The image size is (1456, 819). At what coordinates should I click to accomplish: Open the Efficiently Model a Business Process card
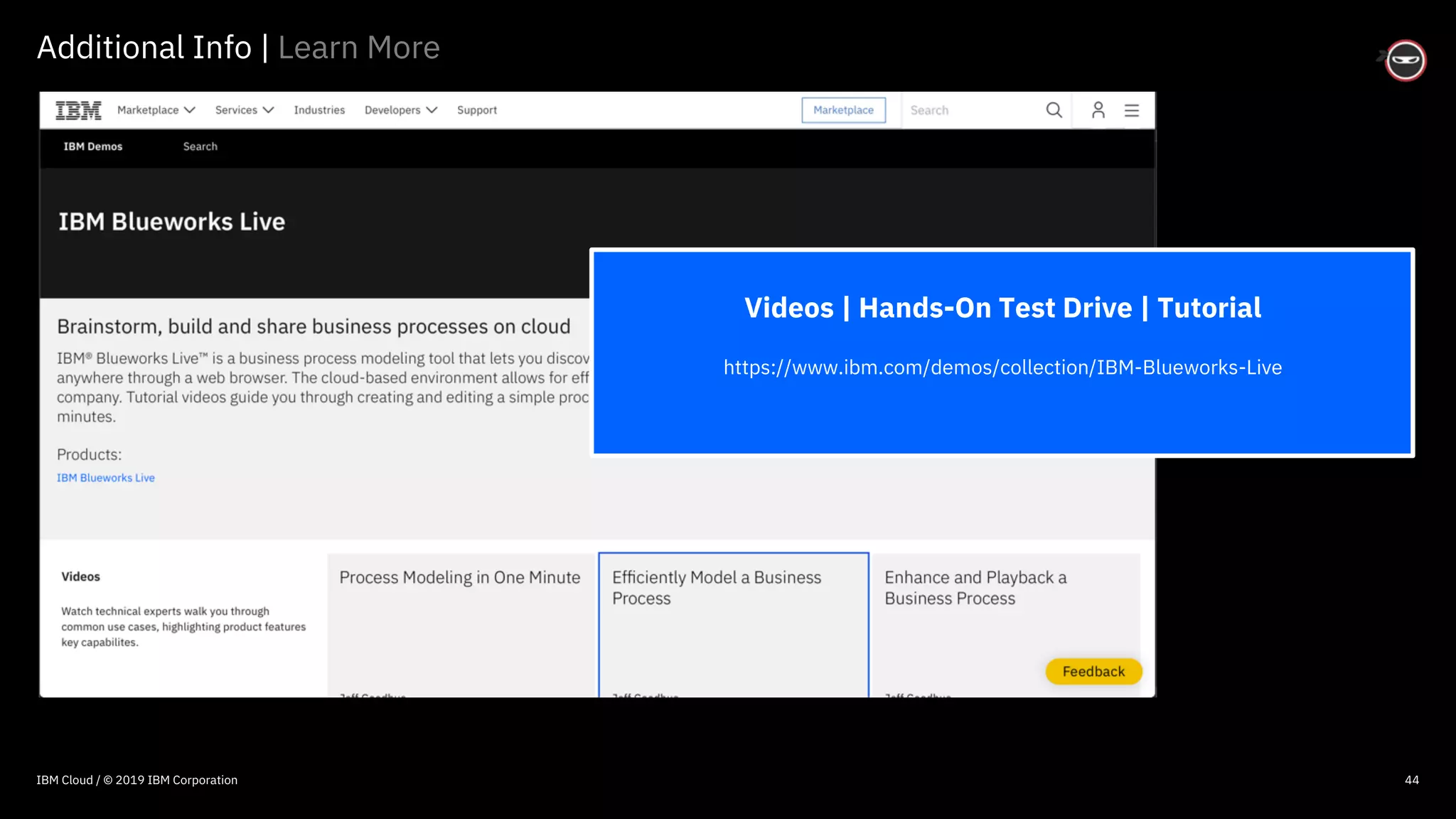(x=734, y=625)
